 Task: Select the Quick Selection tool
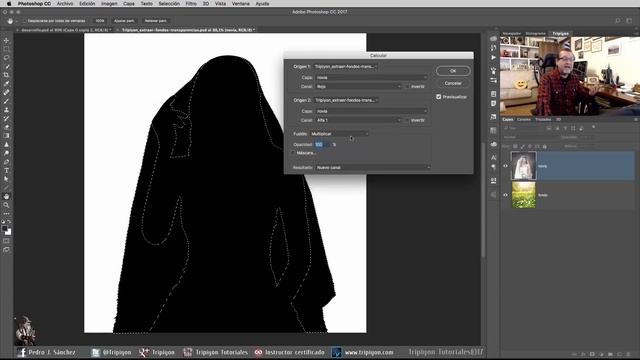pyautogui.click(x=6, y=66)
